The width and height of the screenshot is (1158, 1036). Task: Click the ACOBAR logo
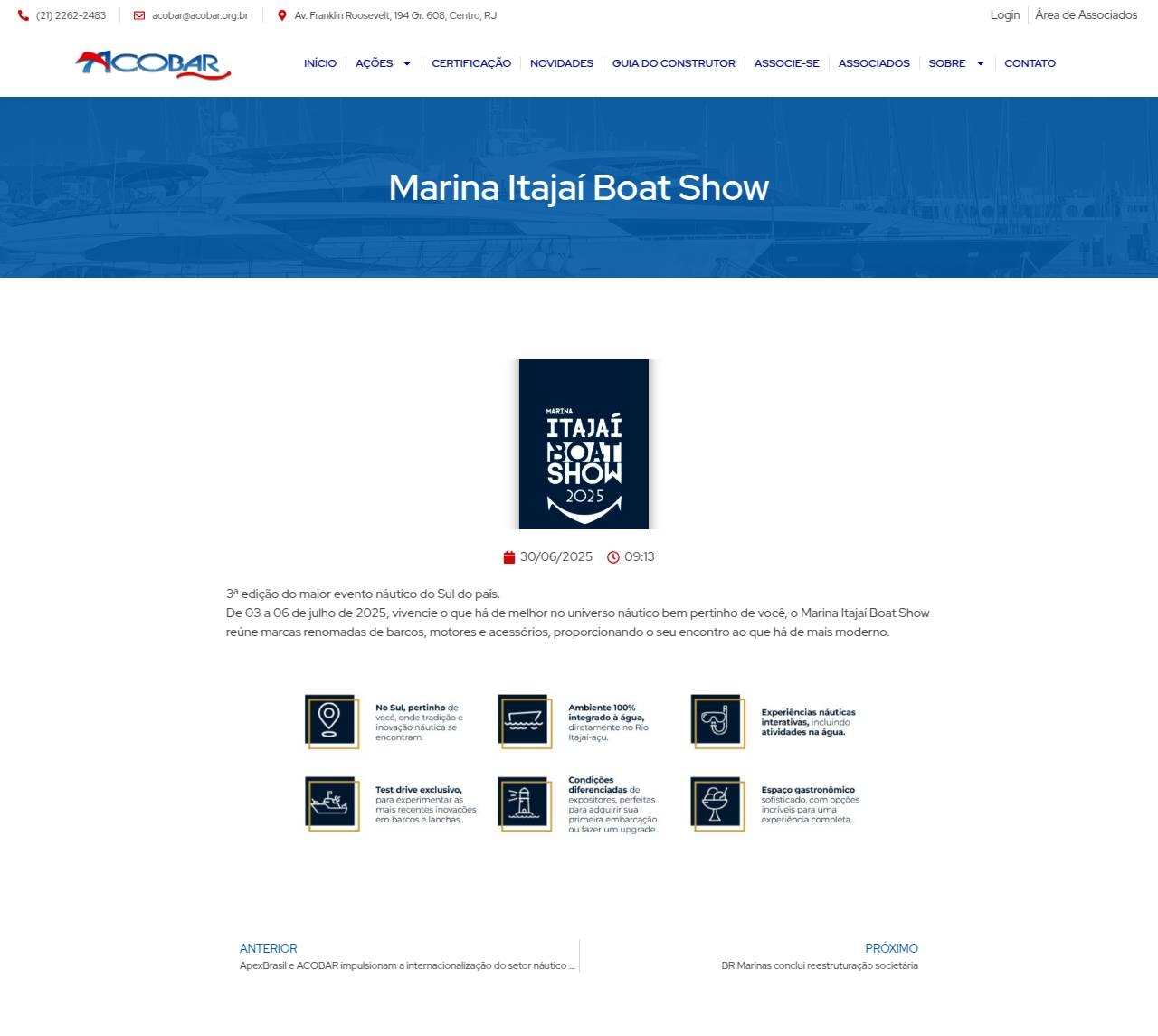tap(153, 64)
